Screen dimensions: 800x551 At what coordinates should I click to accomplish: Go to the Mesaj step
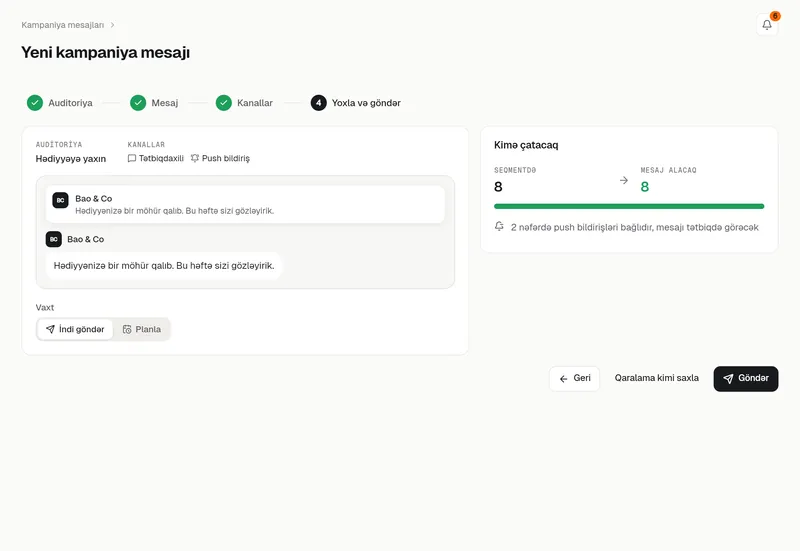pos(154,103)
